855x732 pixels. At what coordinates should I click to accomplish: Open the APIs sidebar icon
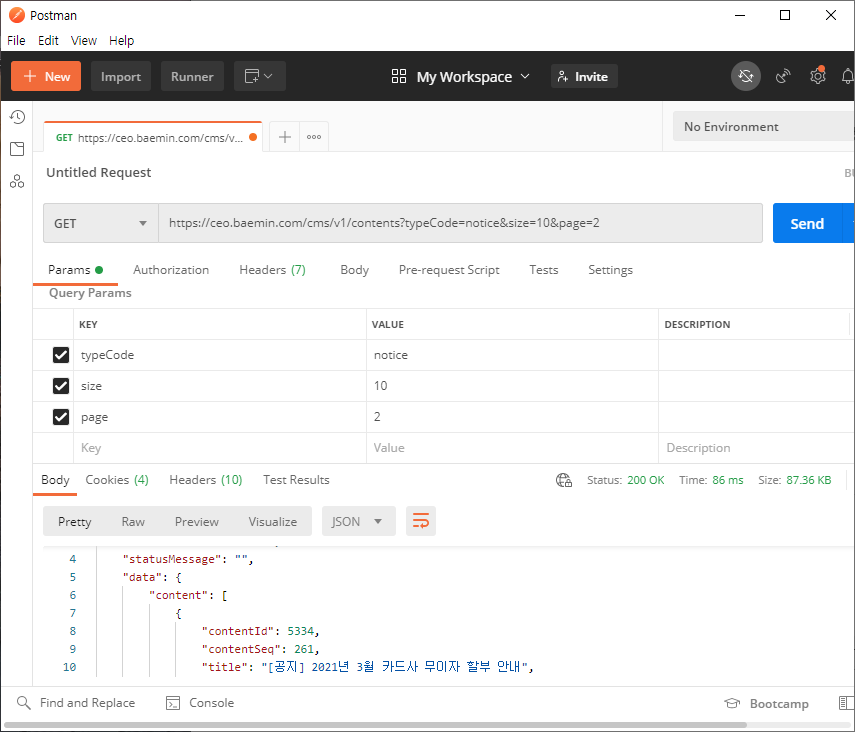(x=17, y=181)
